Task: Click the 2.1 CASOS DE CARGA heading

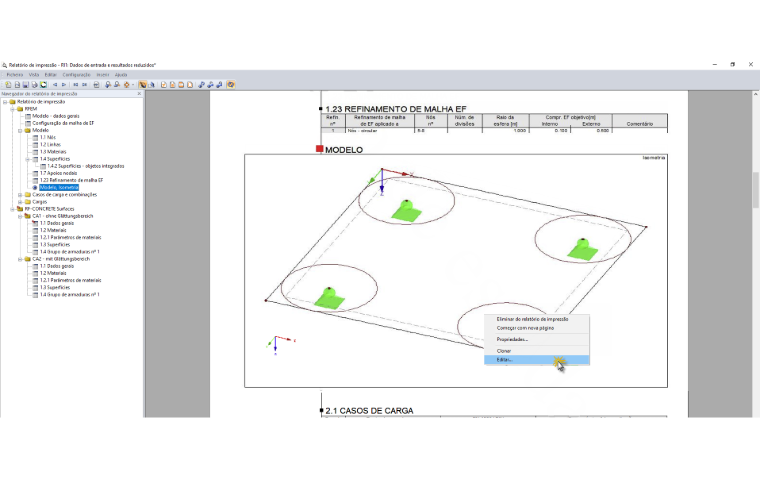Action: [x=369, y=411]
